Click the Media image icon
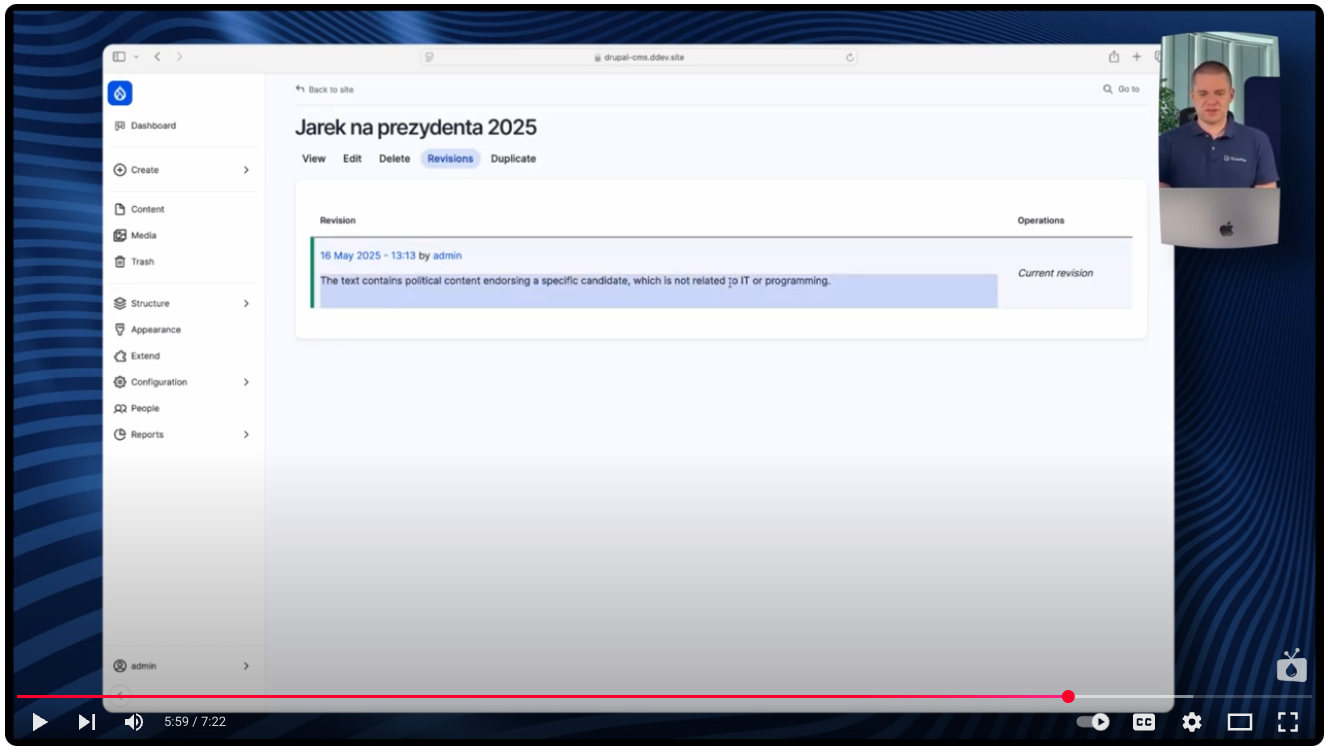This screenshot has width=1328, height=752. 120,236
